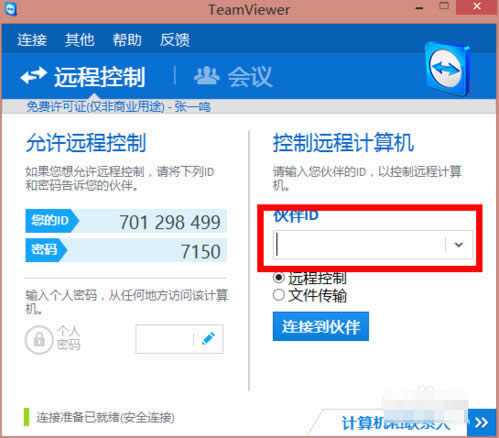Viewport: 499px width, 438px height.
Task: Open the 其他 menu
Action: point(80,40)
